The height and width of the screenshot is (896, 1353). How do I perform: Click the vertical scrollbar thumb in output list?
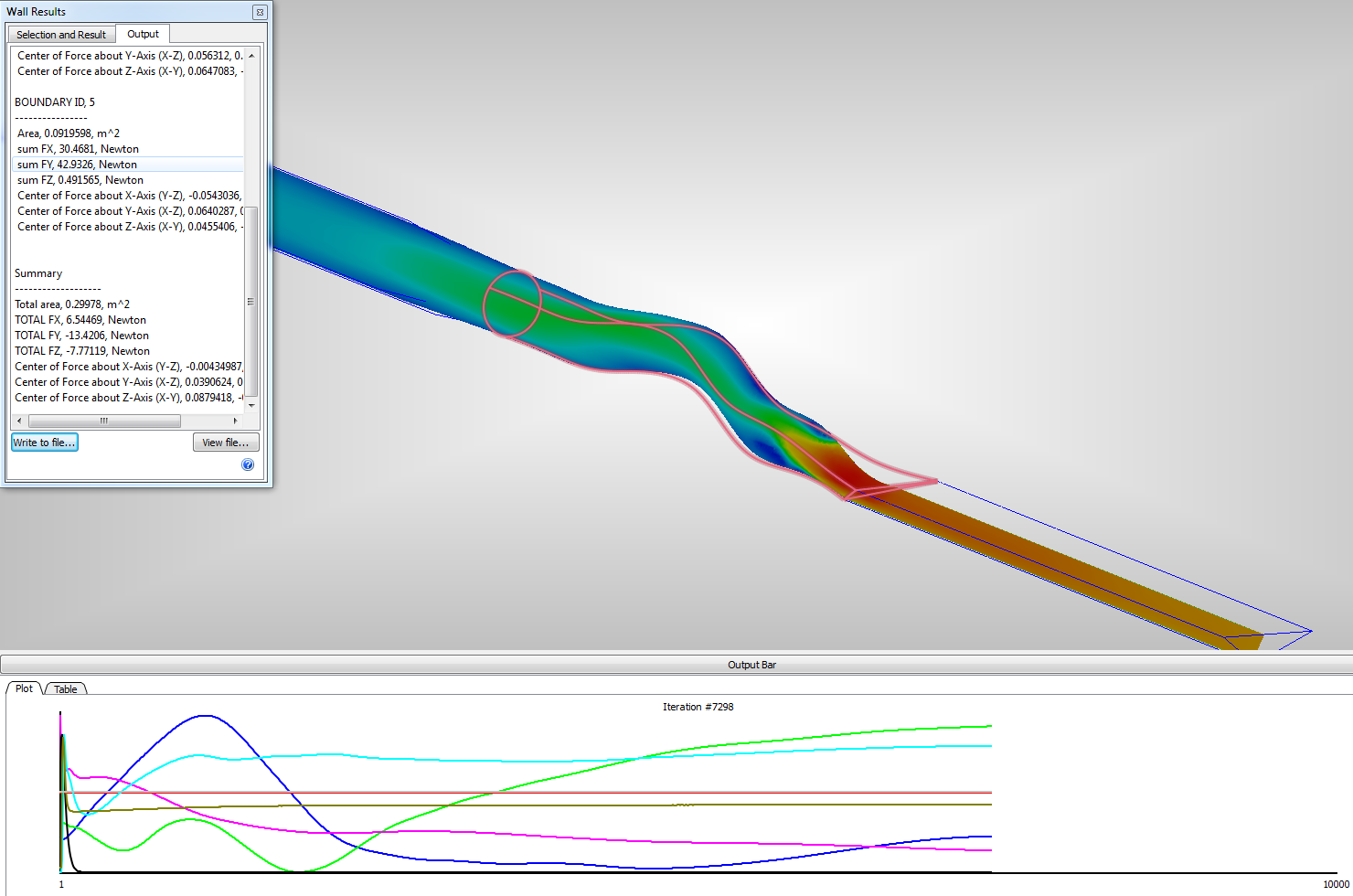click(x=251, y=302)
